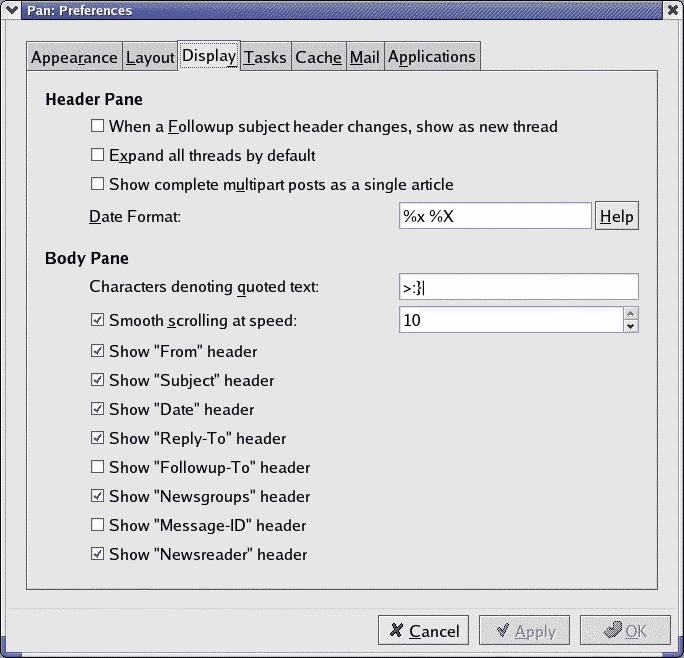The image size is (684, 658).
Task: Switch to the Appearance tab
Action: click(x=74, y=57)
